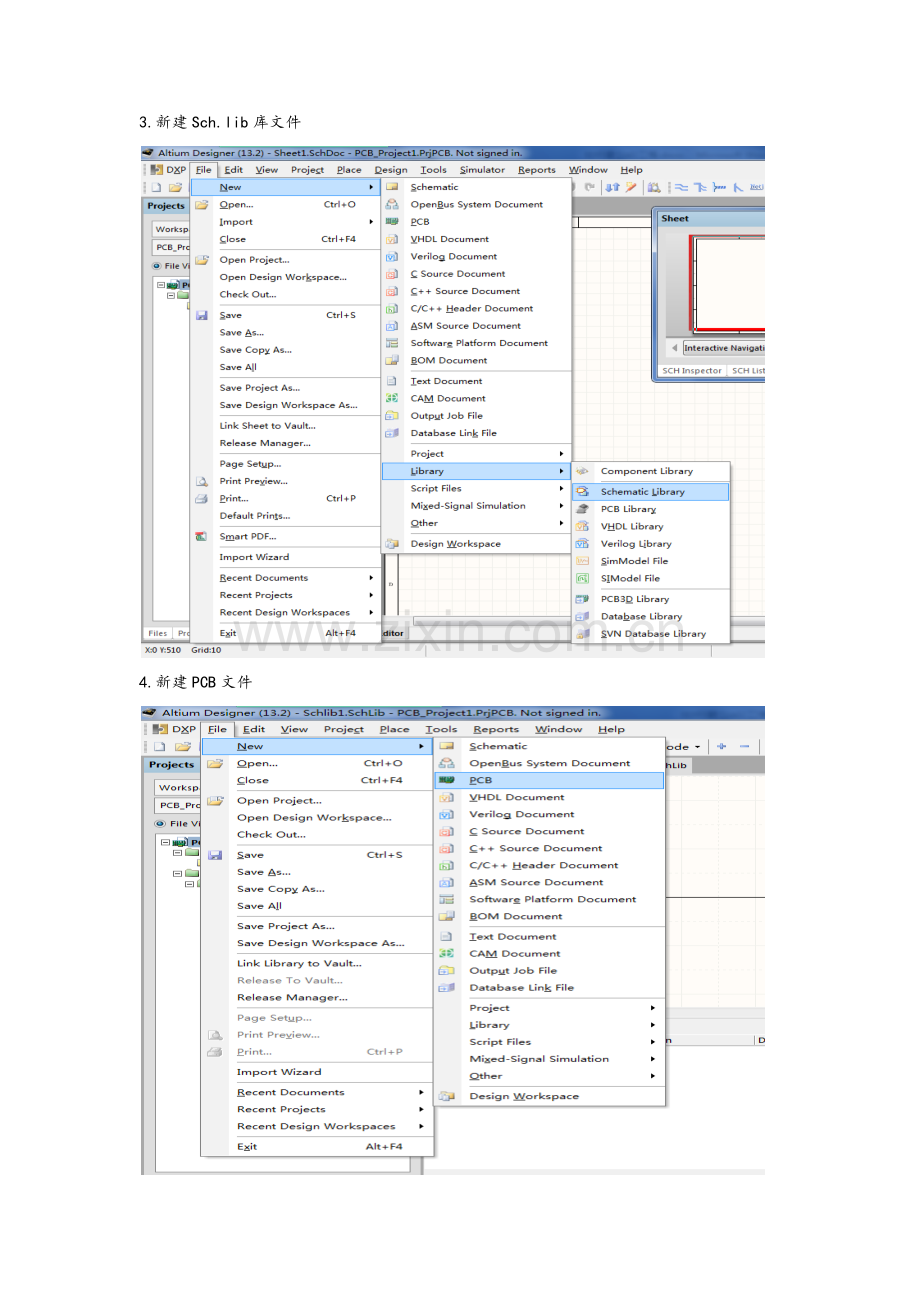Click the Smart PDF icon in File menu
Viewport: 920px width, 1302px height.
coord(201,537)
